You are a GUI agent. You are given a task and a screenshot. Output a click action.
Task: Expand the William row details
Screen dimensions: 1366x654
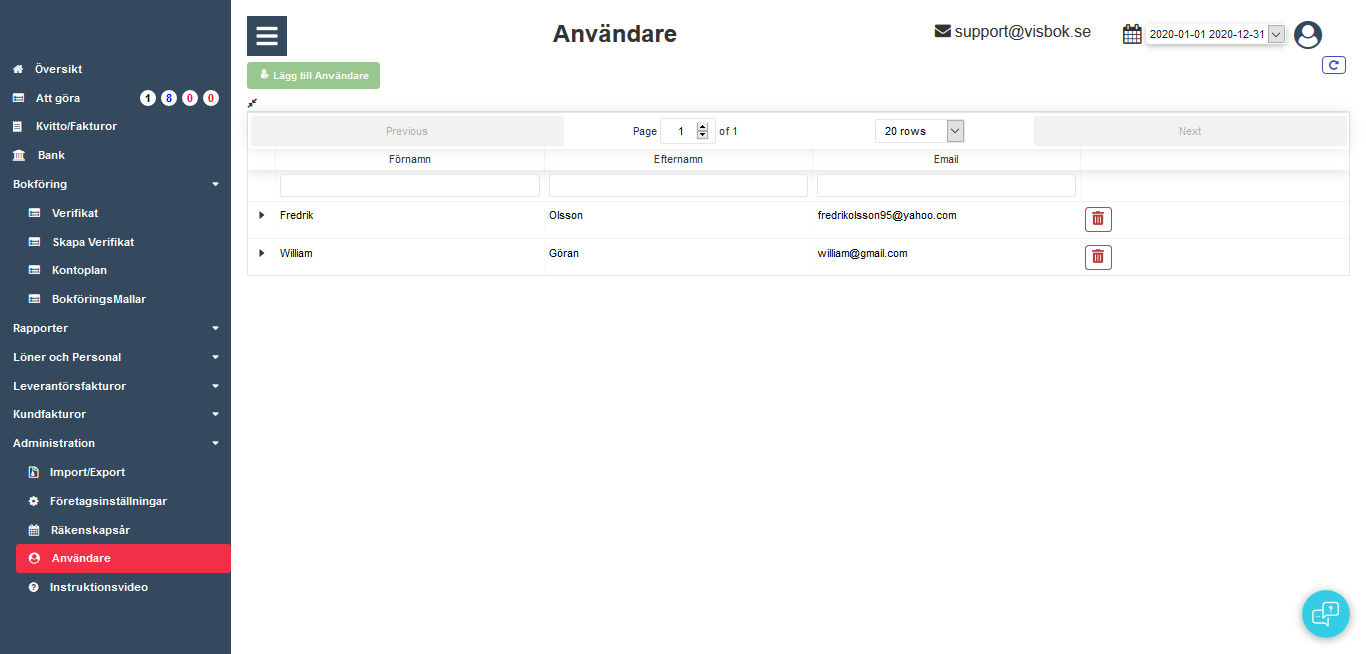point(262,253)
